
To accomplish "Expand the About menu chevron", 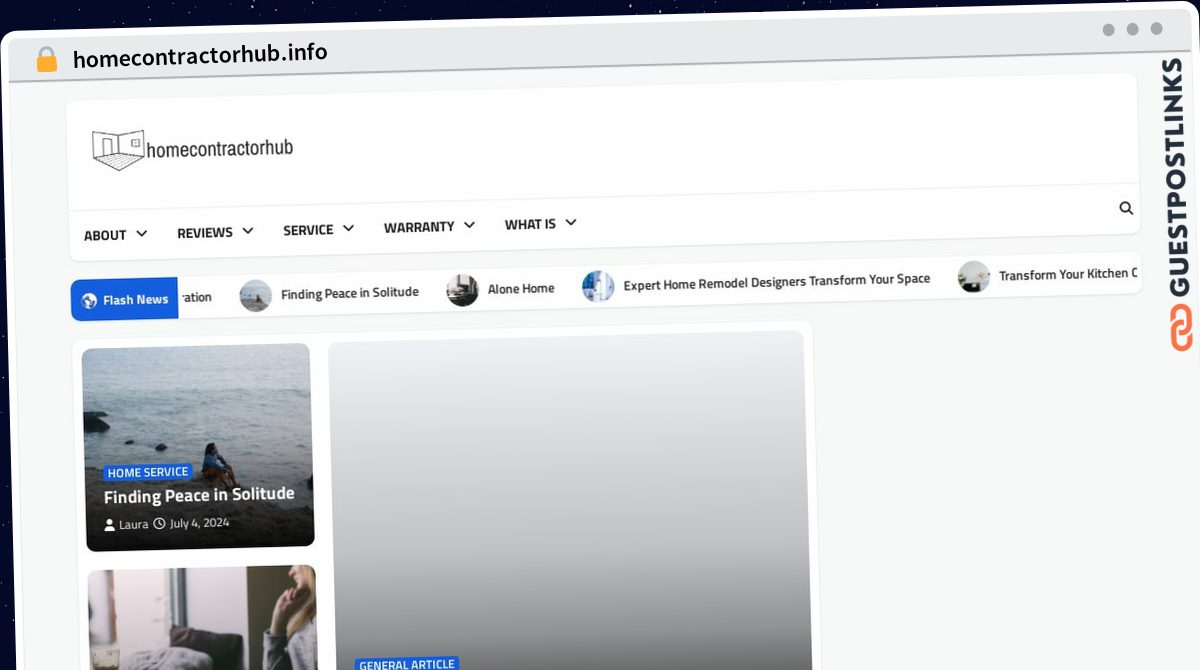I will [x=141, y=233].
